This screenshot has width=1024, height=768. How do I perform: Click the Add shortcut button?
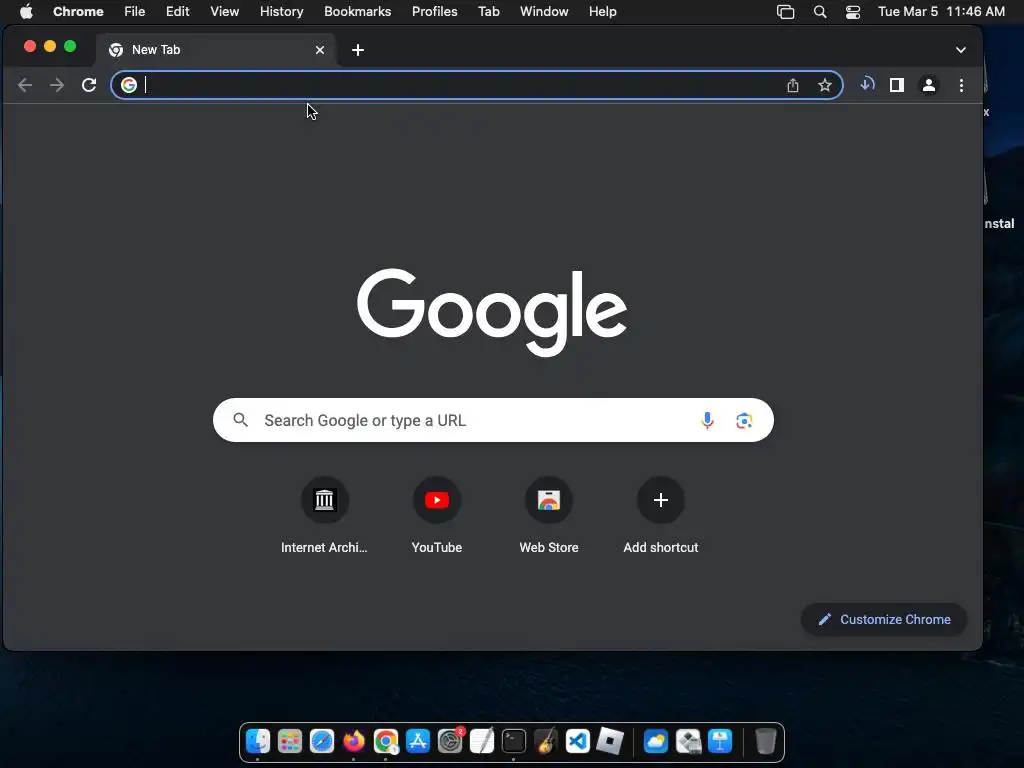coord(661,516)
